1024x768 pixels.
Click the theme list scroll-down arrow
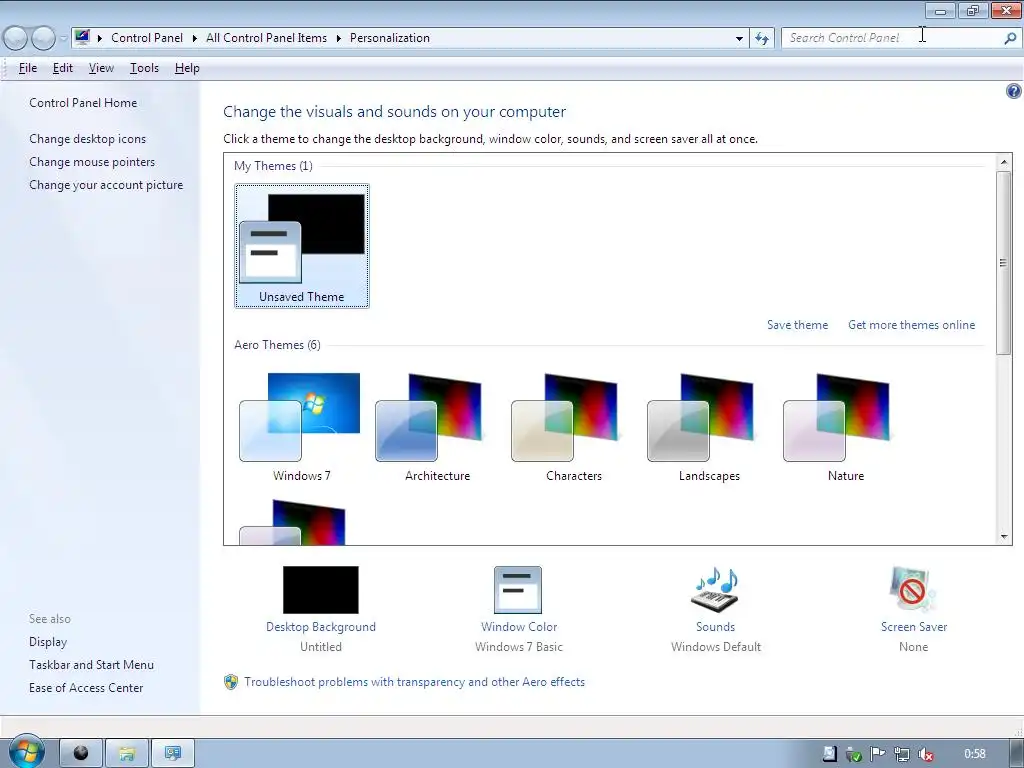(x=1004, y=537)
